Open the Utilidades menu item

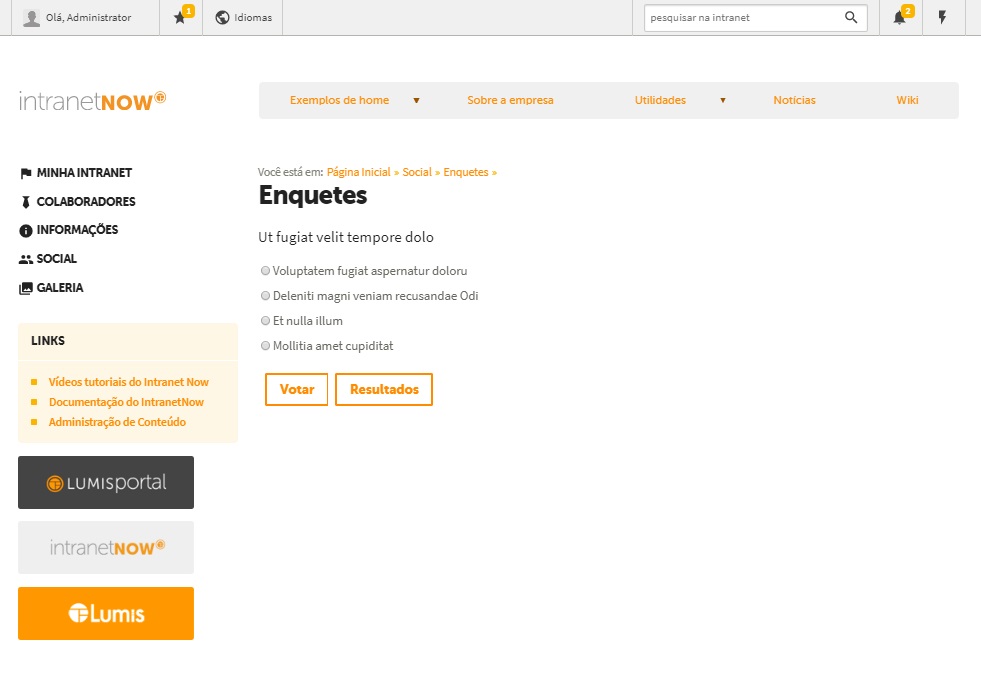(x=660, y=100)
